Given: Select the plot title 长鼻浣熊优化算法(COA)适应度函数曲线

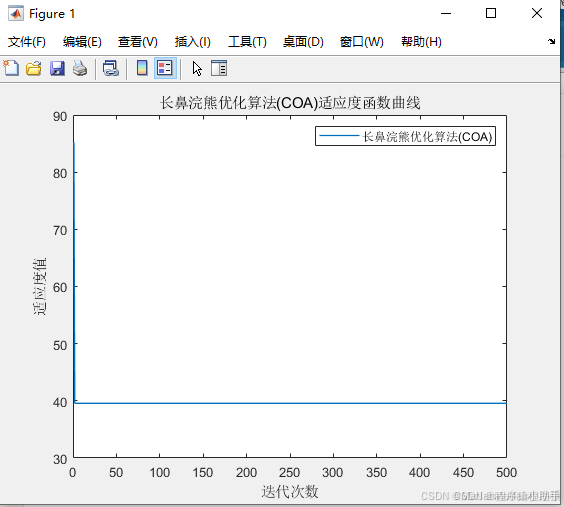Looking at the screenshot, I should 290,103.
